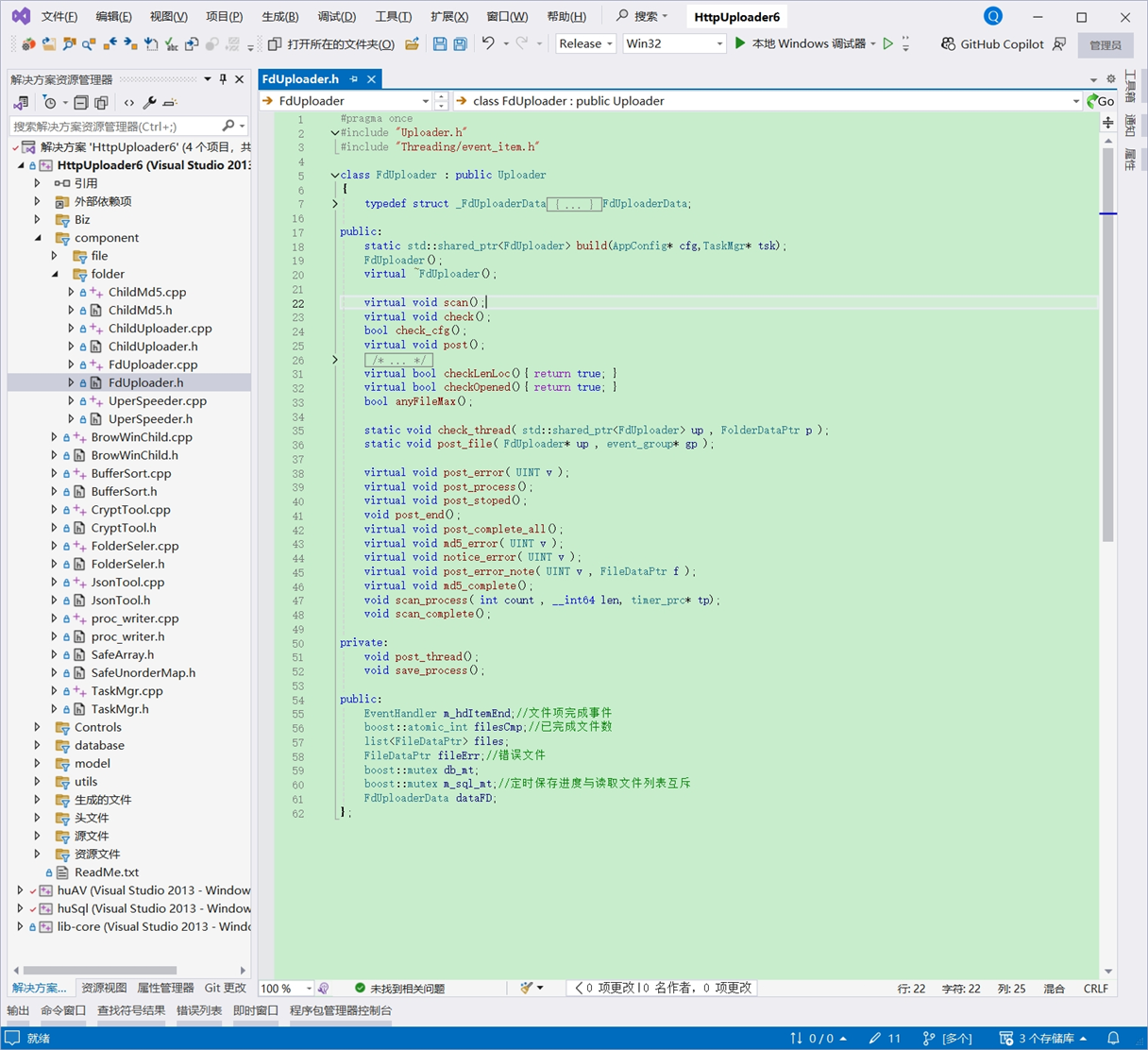This screenshot has height=1050, width=1148.
Task: Open the Pending Changes filter icon in Solution Explorer
Action: 50,102
